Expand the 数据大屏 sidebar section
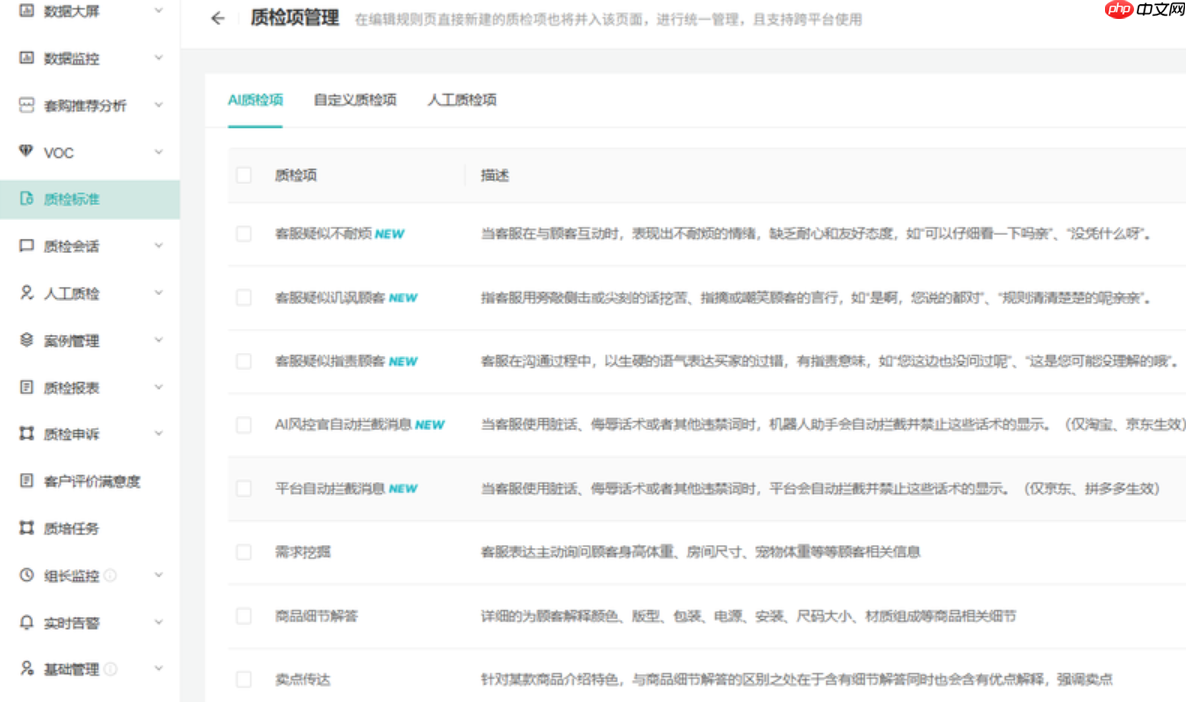The image size is (1186, 702). (x=156, y=12)
